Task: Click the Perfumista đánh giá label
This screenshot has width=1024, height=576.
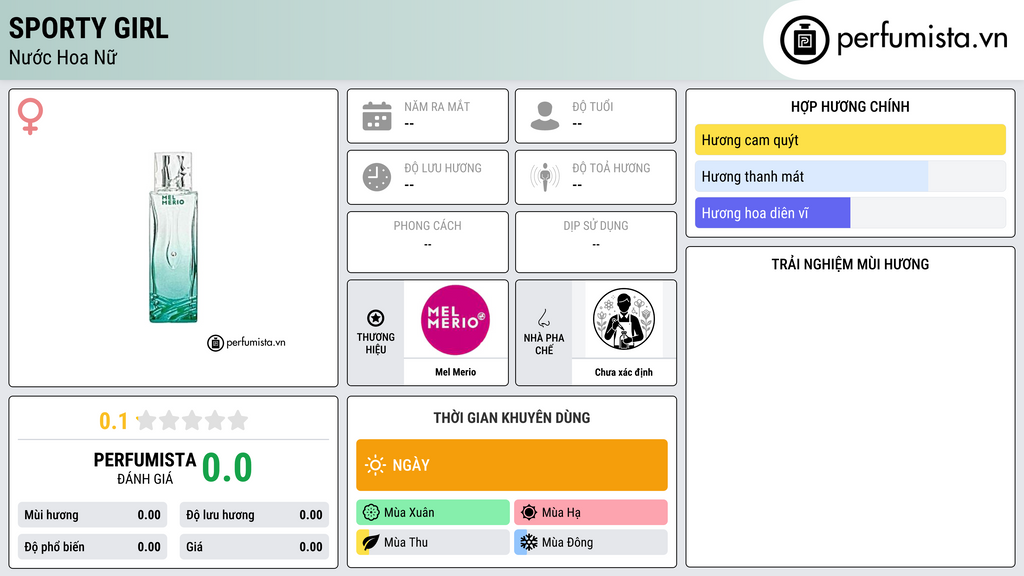Action: (145, 468)
